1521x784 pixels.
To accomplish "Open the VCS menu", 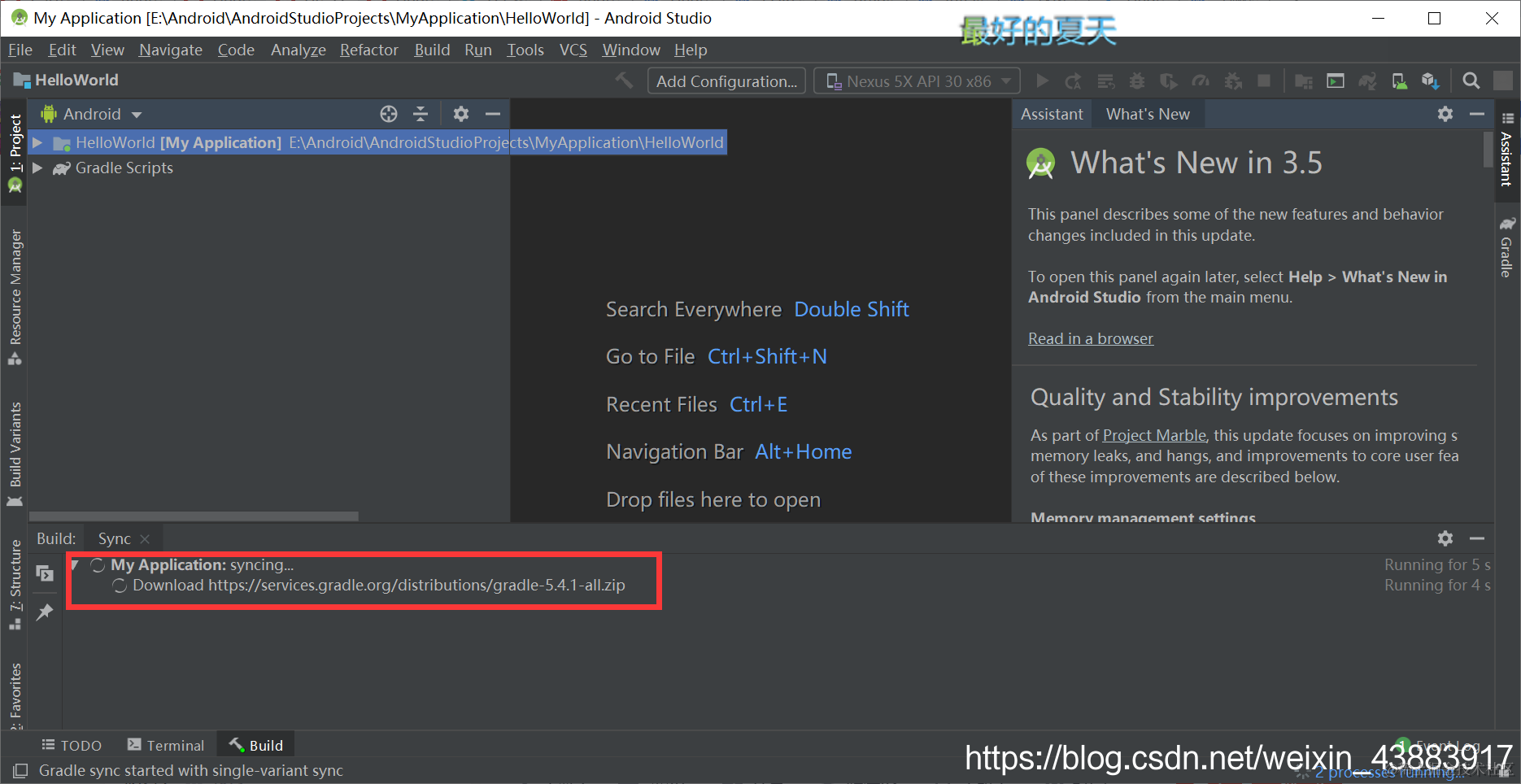I will pos(573,50).
